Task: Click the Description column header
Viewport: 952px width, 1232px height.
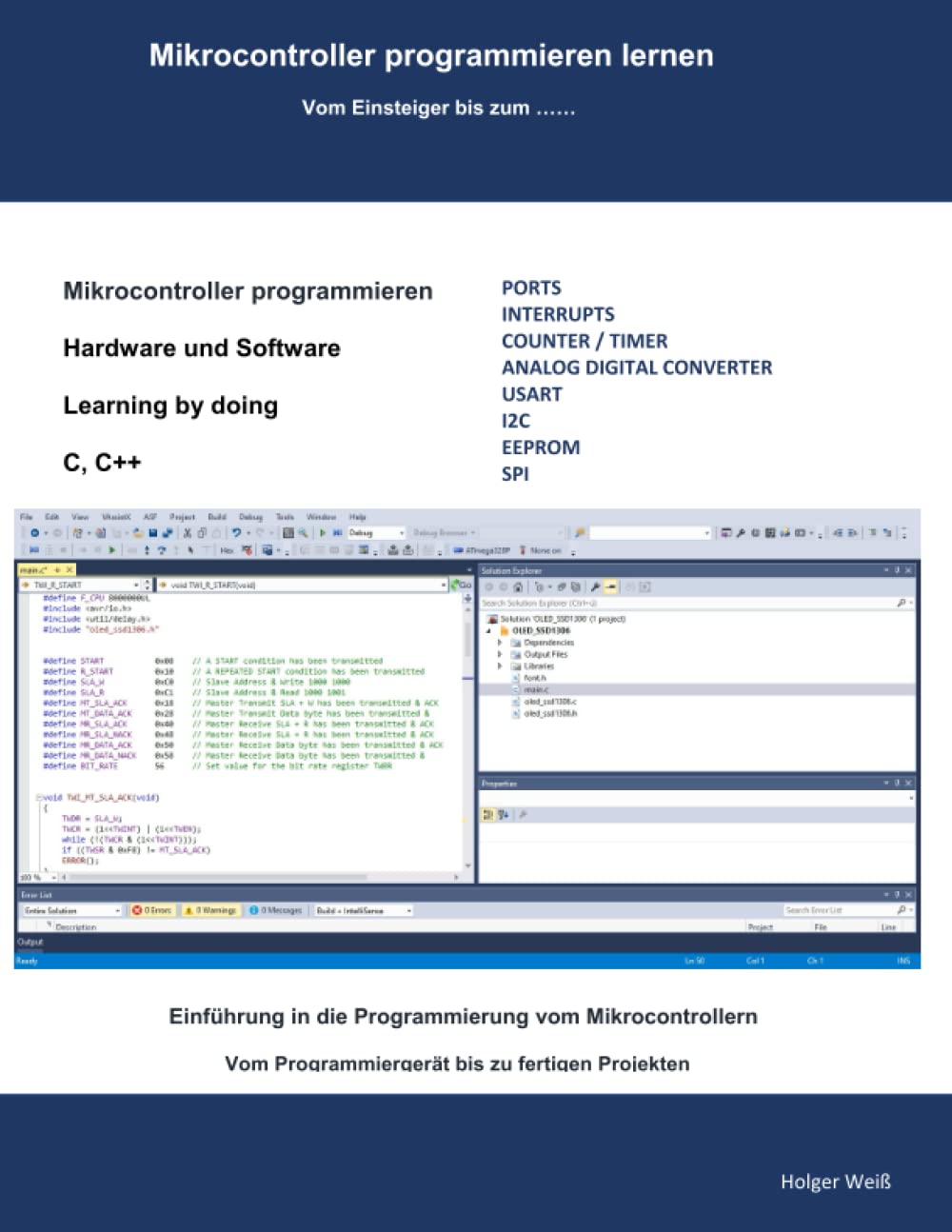Action: (75, 926)
